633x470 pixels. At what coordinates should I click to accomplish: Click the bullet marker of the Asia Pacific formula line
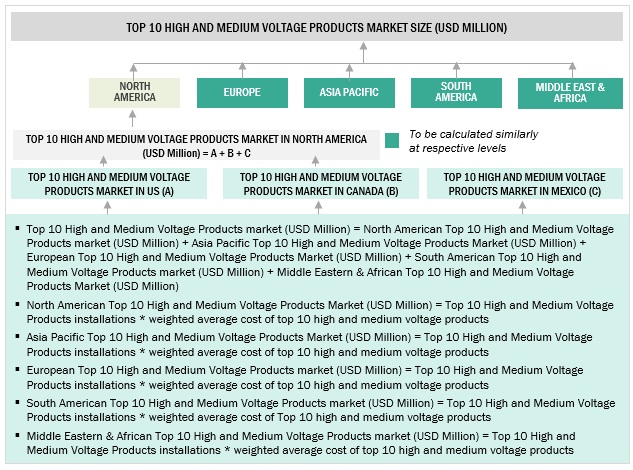tap(18, 337)
